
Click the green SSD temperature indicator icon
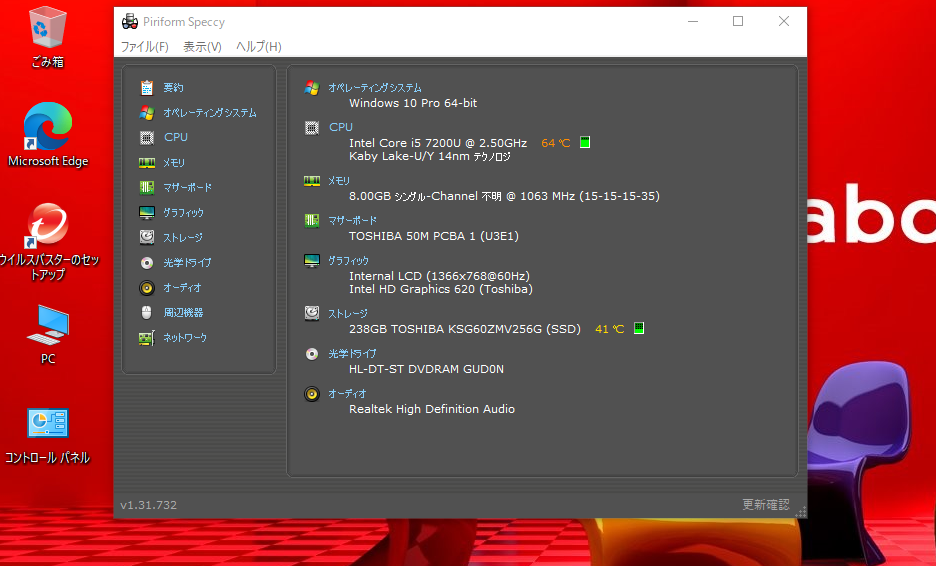tap(639, 328)
